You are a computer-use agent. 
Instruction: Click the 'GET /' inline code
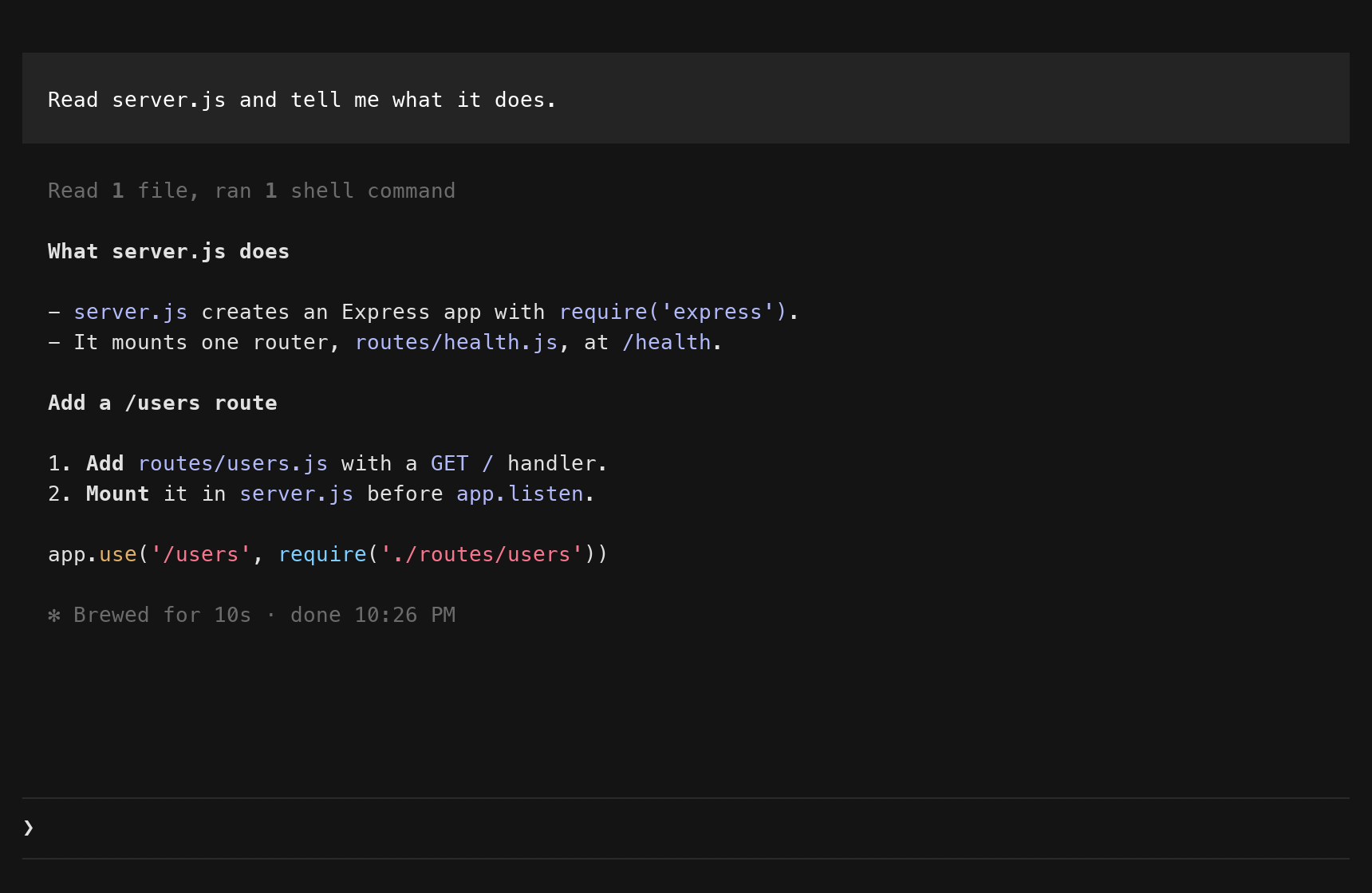click(x=463, y=463)
